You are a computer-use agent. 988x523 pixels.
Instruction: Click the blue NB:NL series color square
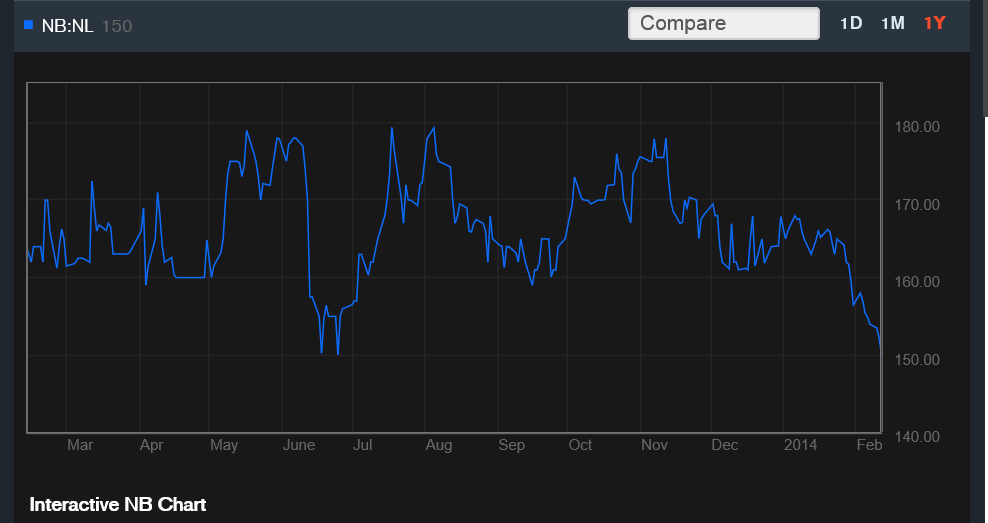coord(28,24)
